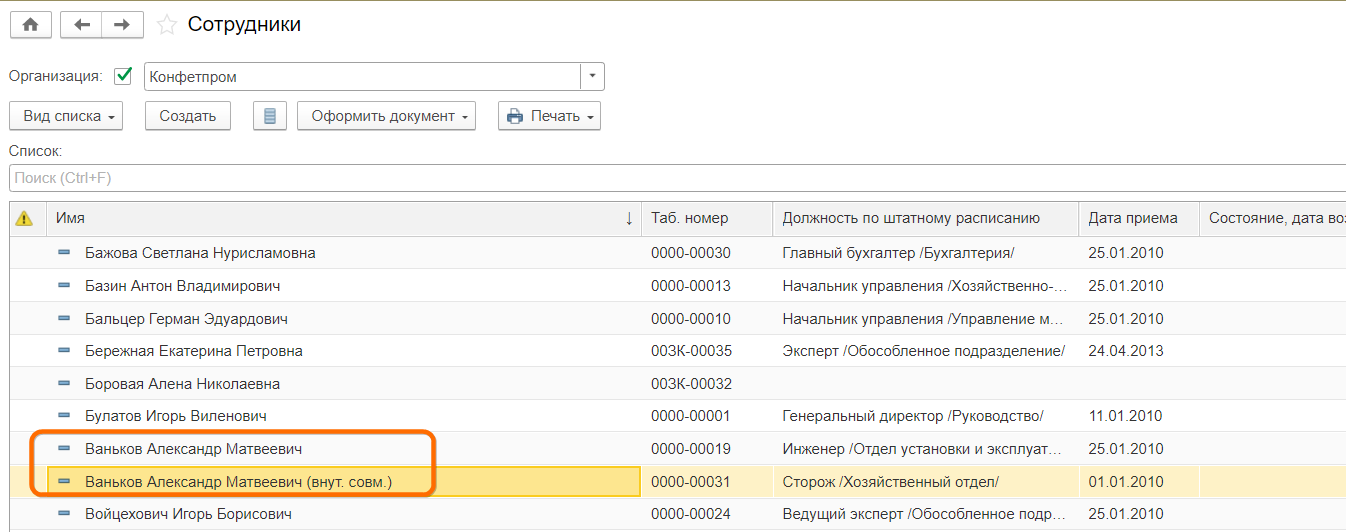Open the Печать dropdown menu
Image resolution: width=1346 pixels, height=532 pixels.
[549, 116]
